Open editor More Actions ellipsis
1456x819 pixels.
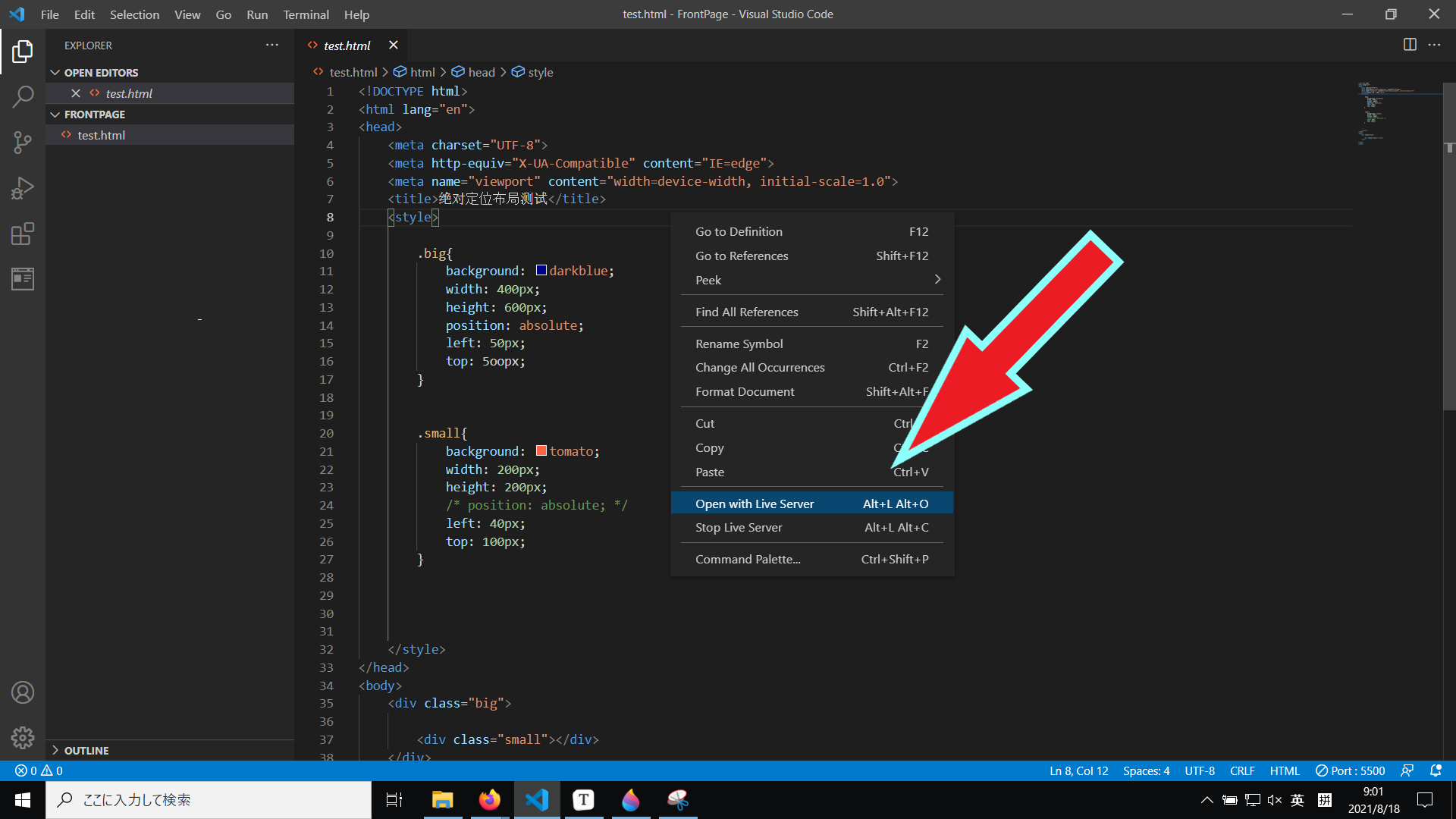coord(1434,45)
